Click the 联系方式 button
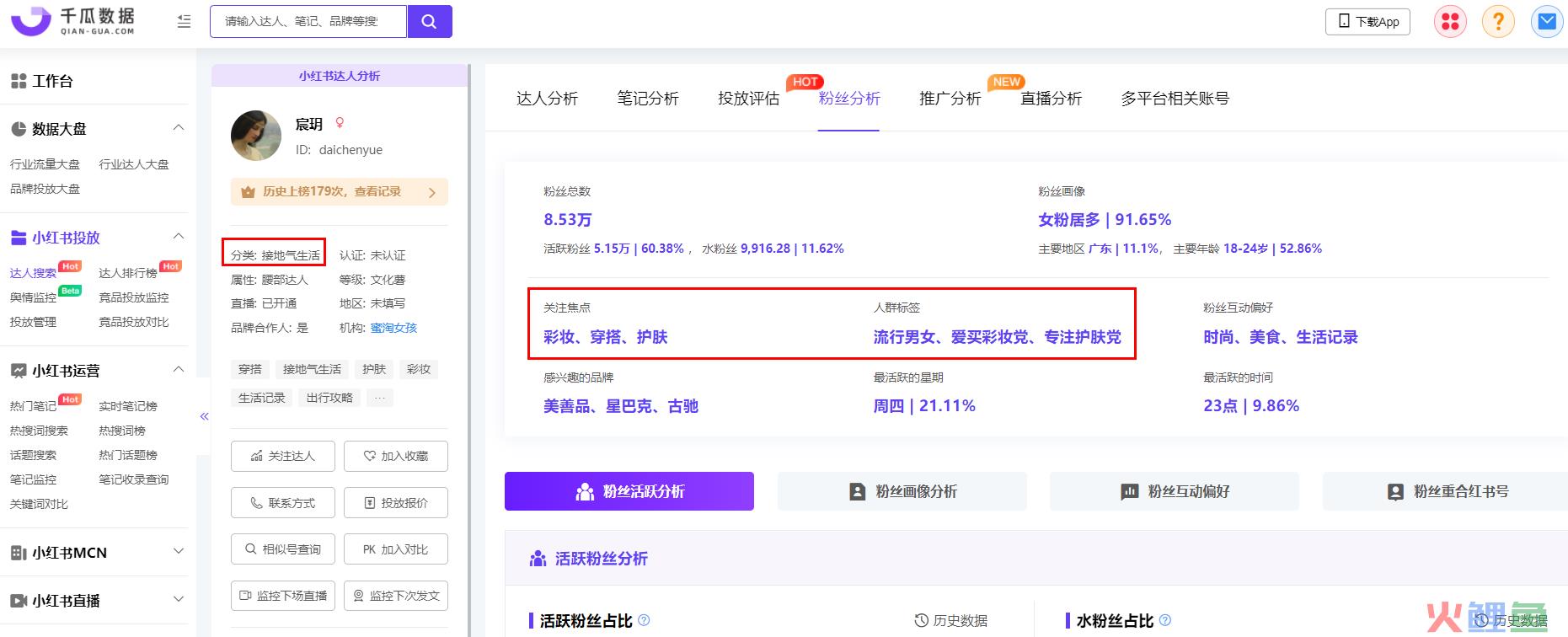 point(283,503)
